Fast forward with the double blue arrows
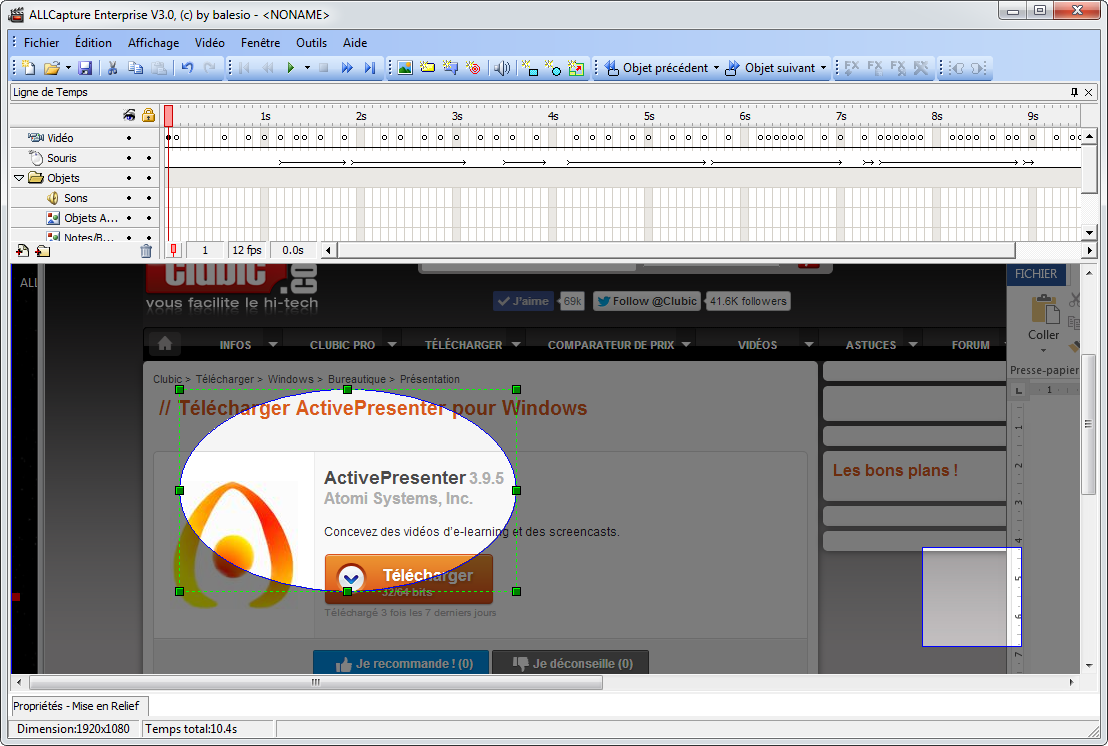1108x746 pixels. coord(346,68)
